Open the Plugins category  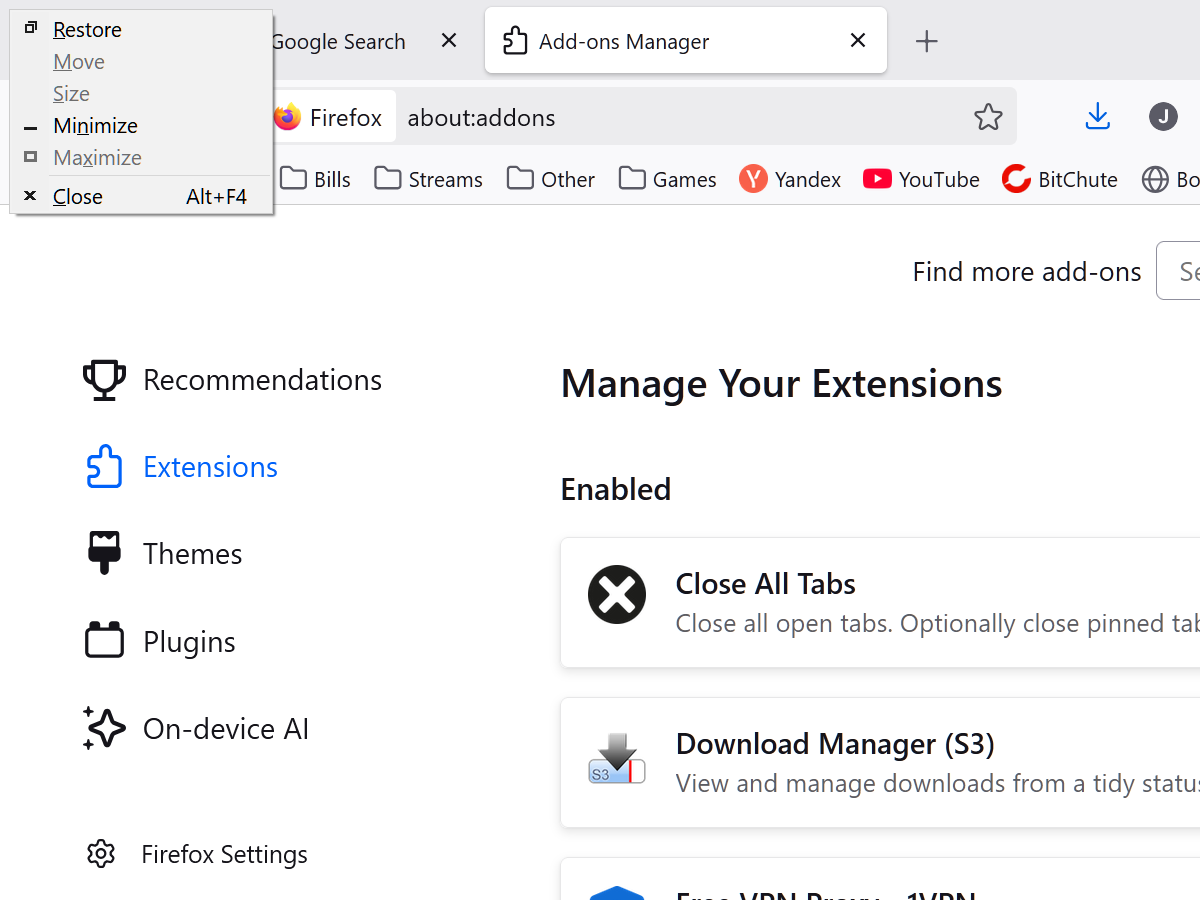189,642
